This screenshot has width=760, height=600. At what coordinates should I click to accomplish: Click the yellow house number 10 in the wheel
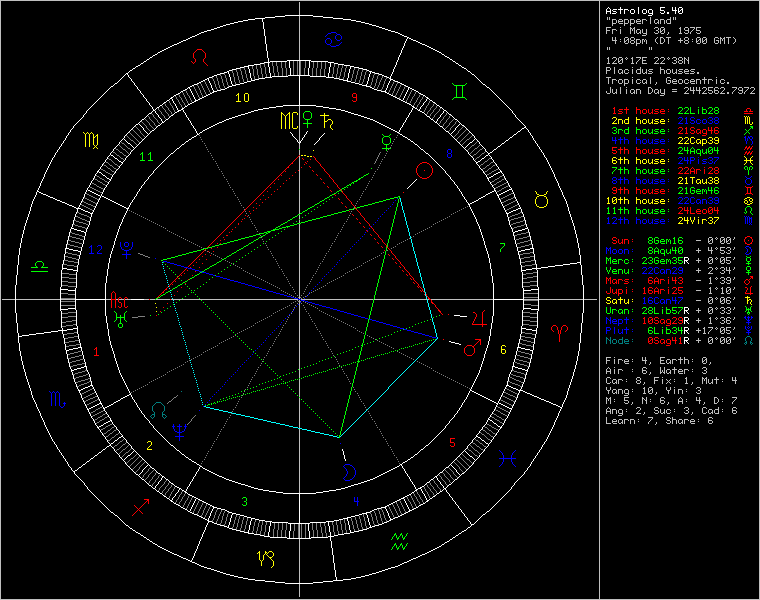pos(242,98)
